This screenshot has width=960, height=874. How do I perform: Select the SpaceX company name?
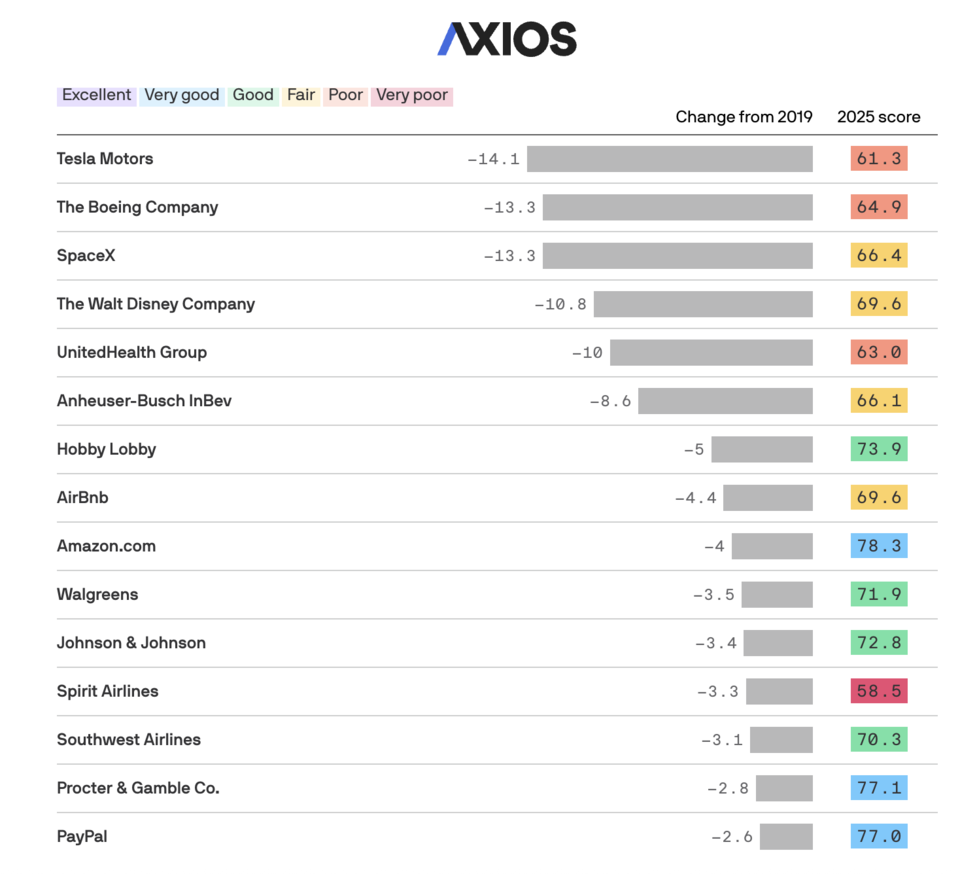(x=86, y=255)
